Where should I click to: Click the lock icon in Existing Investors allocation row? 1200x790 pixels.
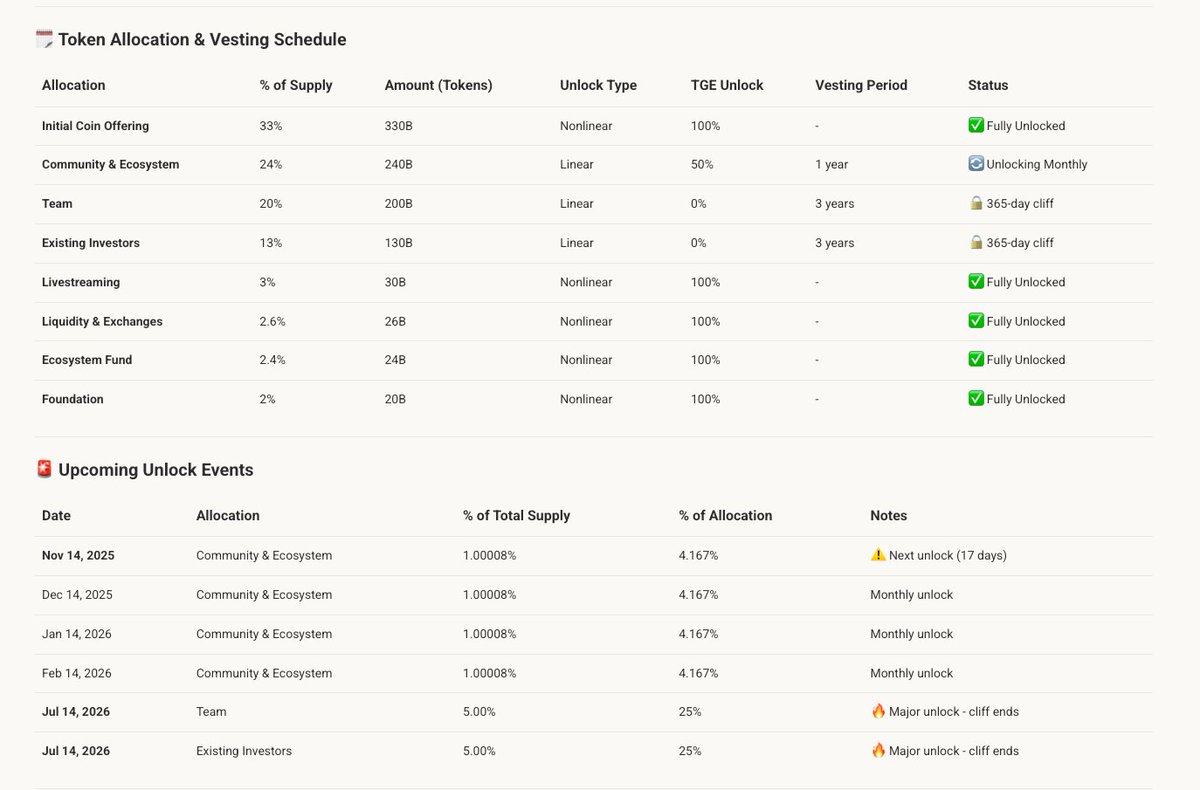click(x=976, y=243)
